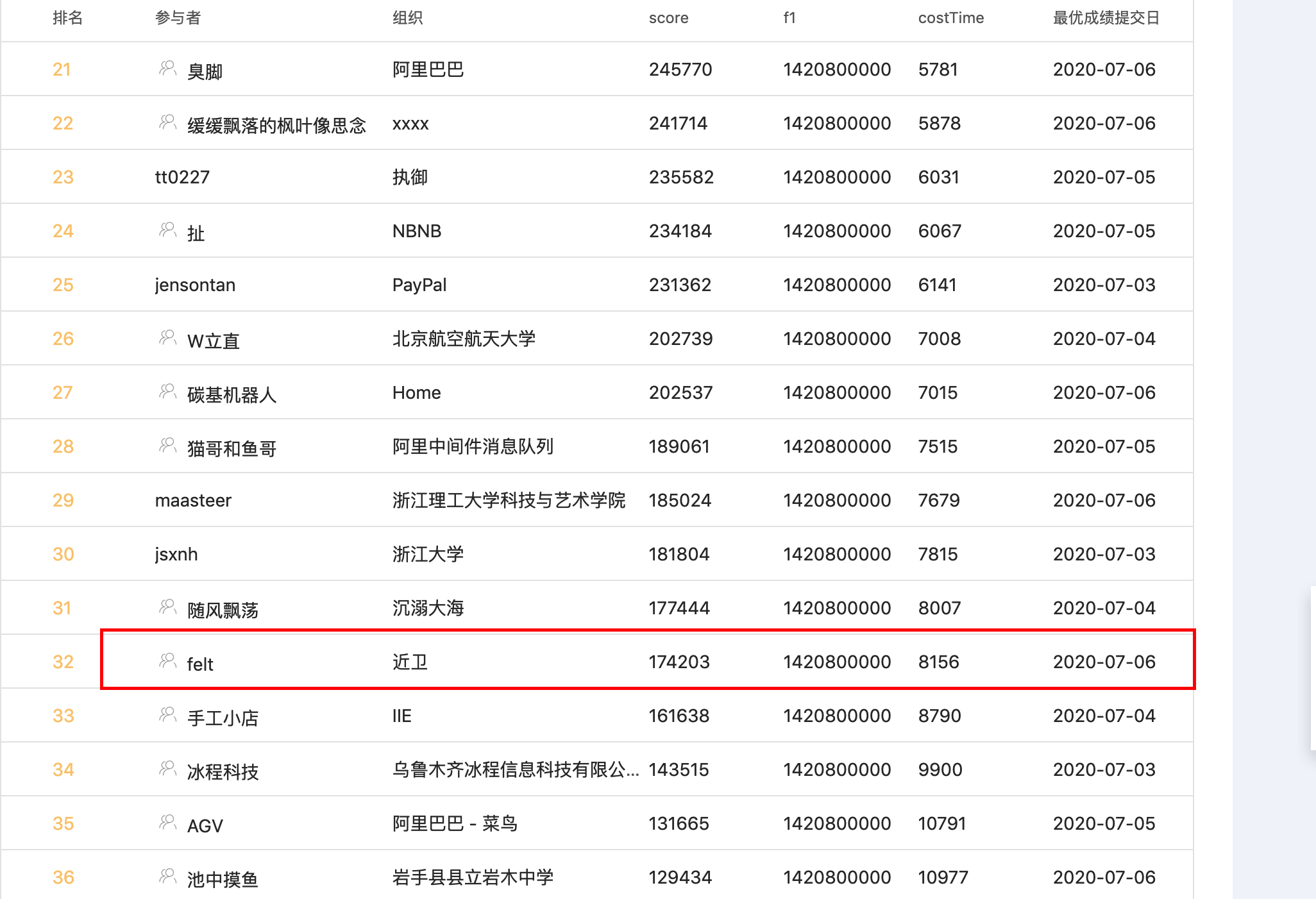This screenshot has width=1316, height=899.
Task: Click rank number 36
Action: click(x=63, y=877)
